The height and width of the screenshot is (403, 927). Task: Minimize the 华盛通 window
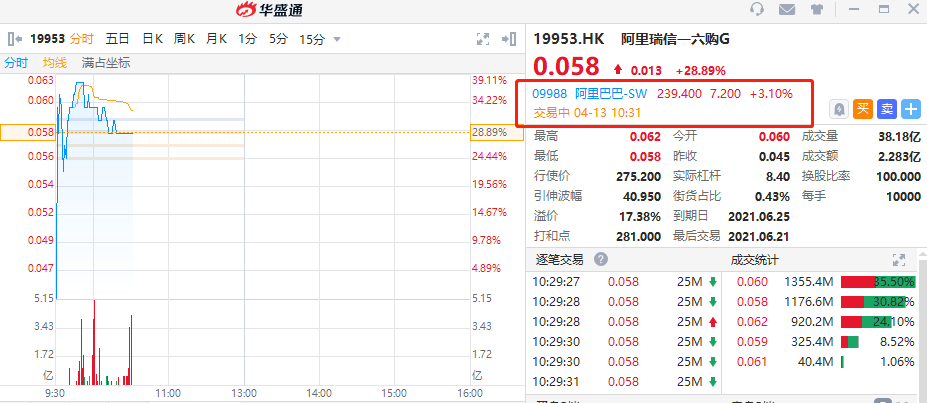[x=854, y=9]
